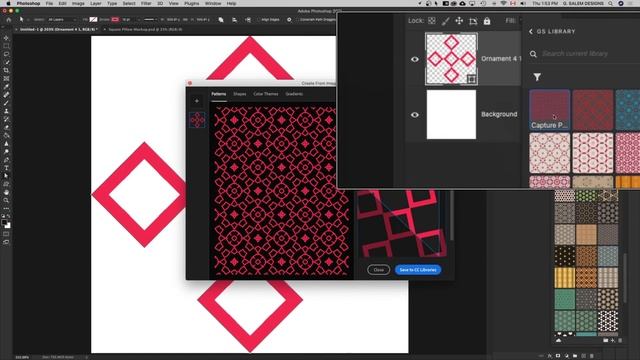Image resolution: width=640 pixels, height=360 pixels.
Task: Switch to Square Pillow Mockup document tab
Action: tap(145, 29)
